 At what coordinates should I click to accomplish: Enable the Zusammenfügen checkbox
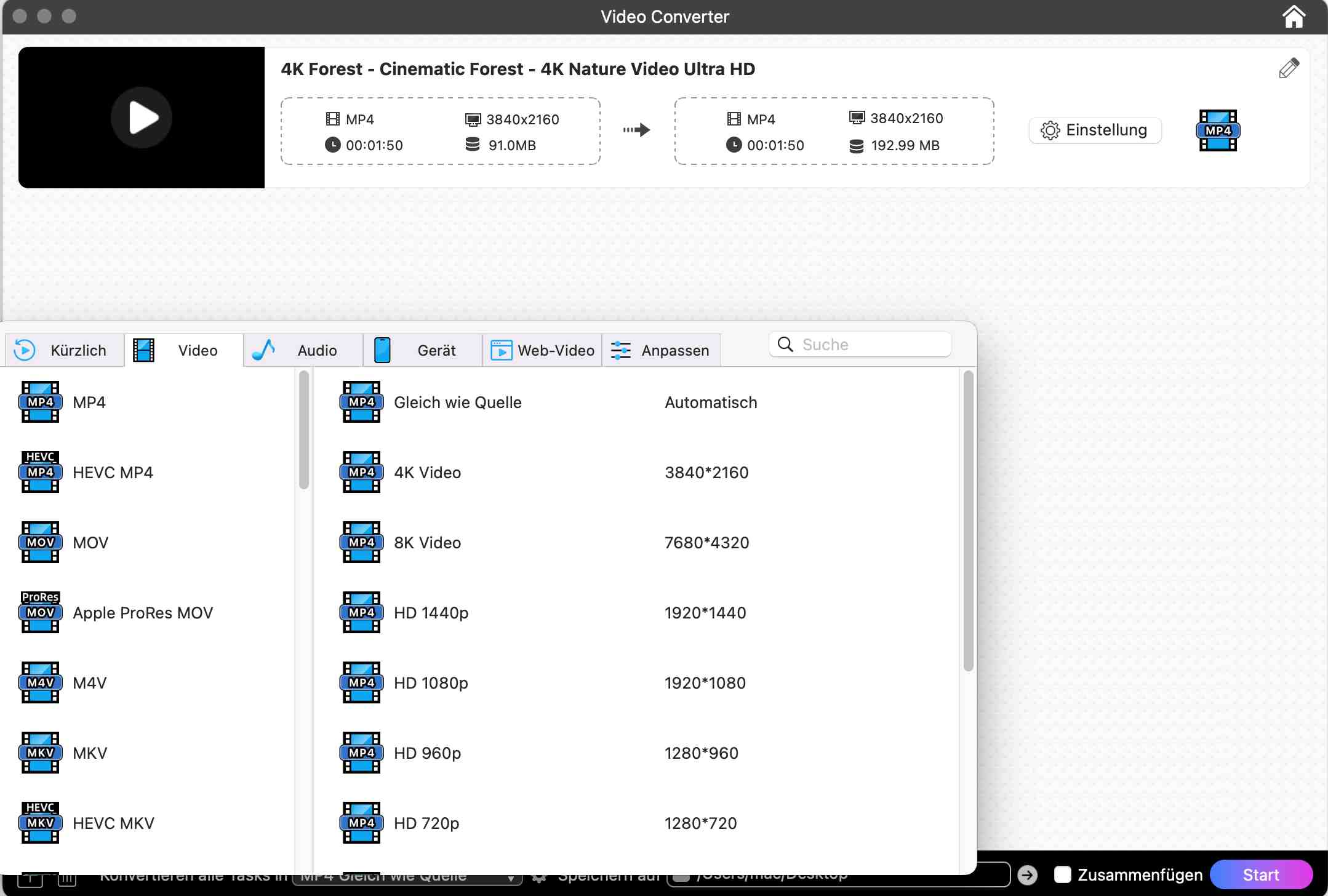click(1063, 874)
